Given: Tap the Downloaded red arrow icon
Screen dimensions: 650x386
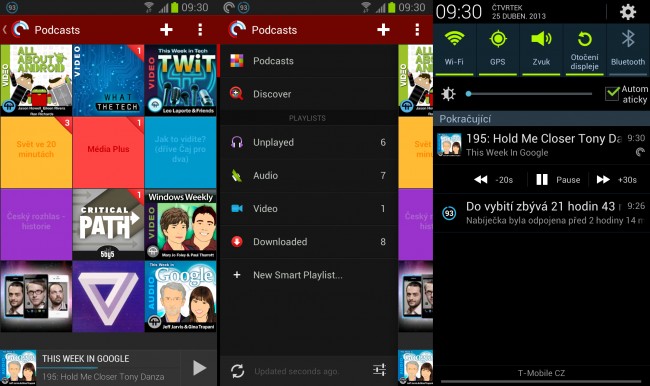Looking at the screenshot, I should pyautogui.click(x=237, y=241).
